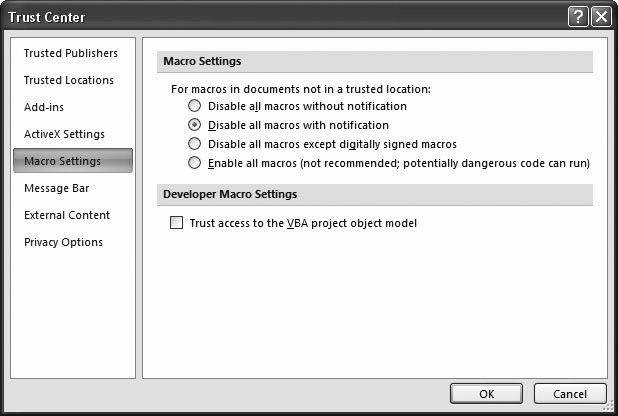Screen dimensions: 618x416
Task: Open the Trusted Publishers section
Action: pyautogui.click(x=70, y=53)
